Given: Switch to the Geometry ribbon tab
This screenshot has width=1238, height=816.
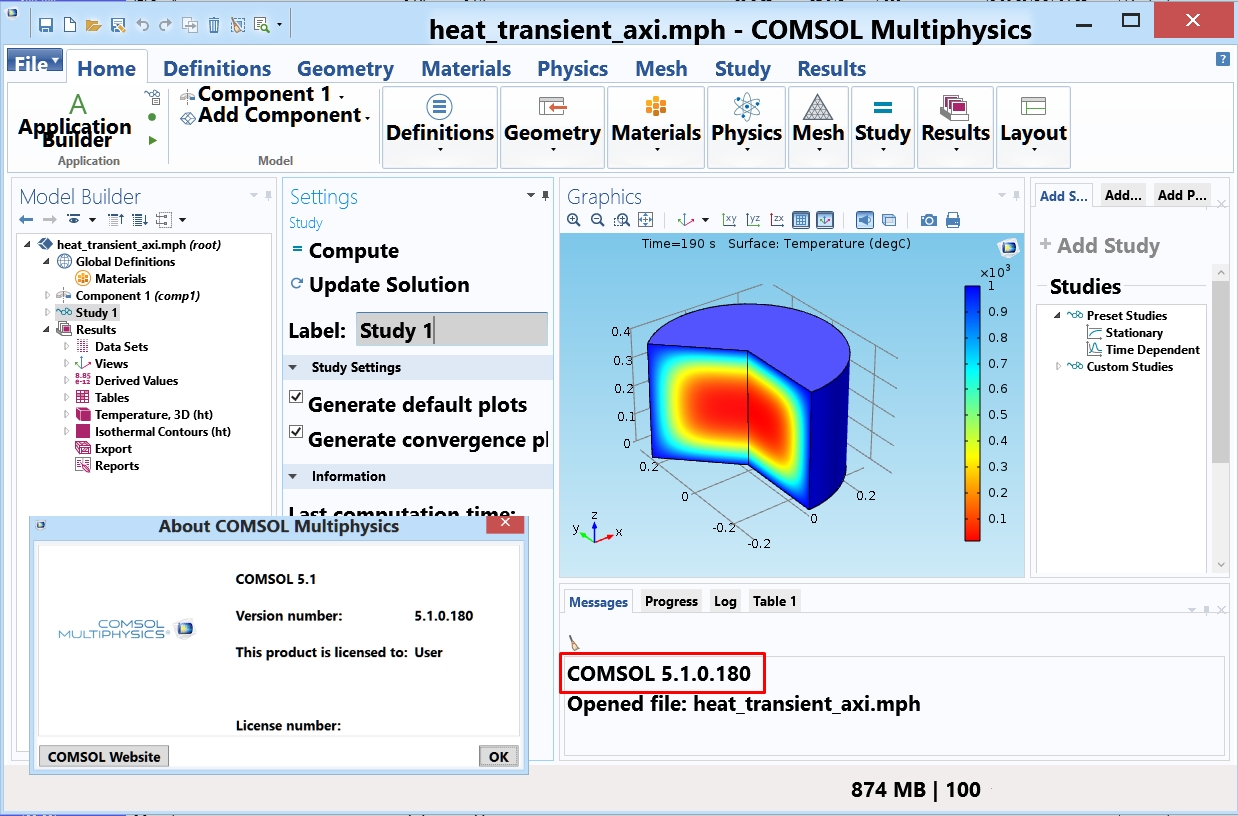Looking at the screenshot, I should point(345,69).
